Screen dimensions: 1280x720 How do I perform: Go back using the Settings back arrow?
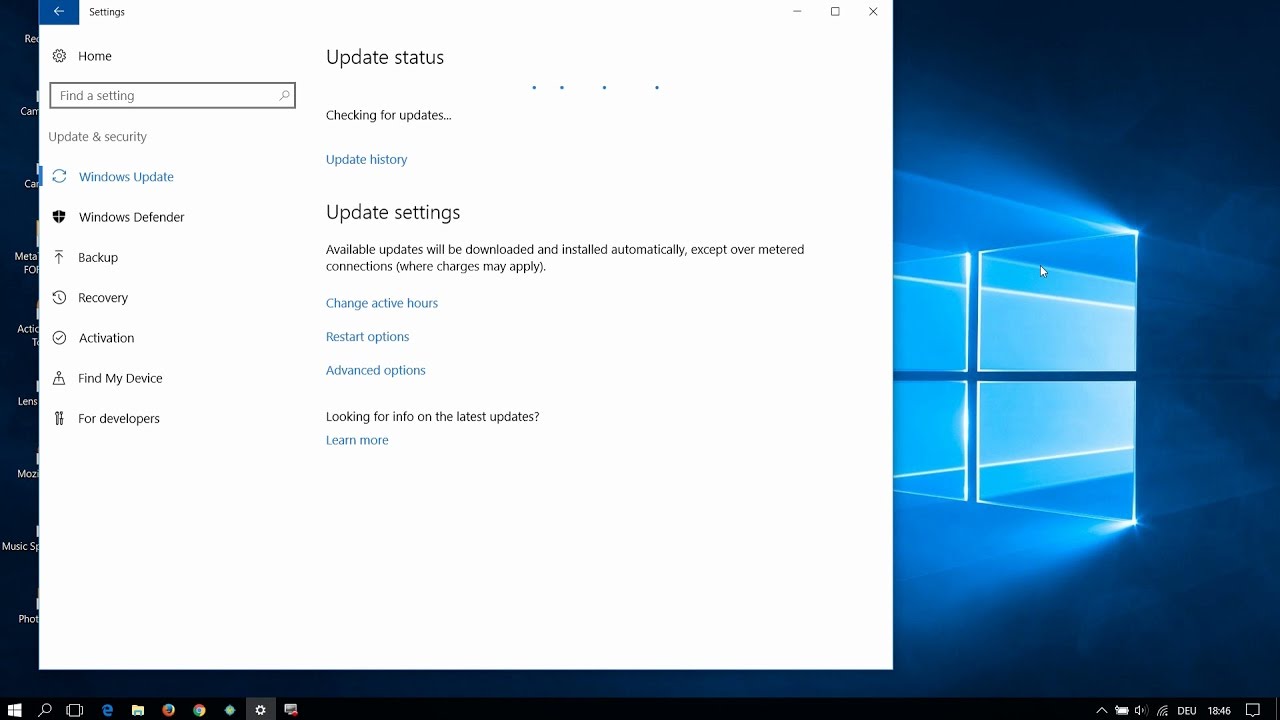[x=59, y=12]
